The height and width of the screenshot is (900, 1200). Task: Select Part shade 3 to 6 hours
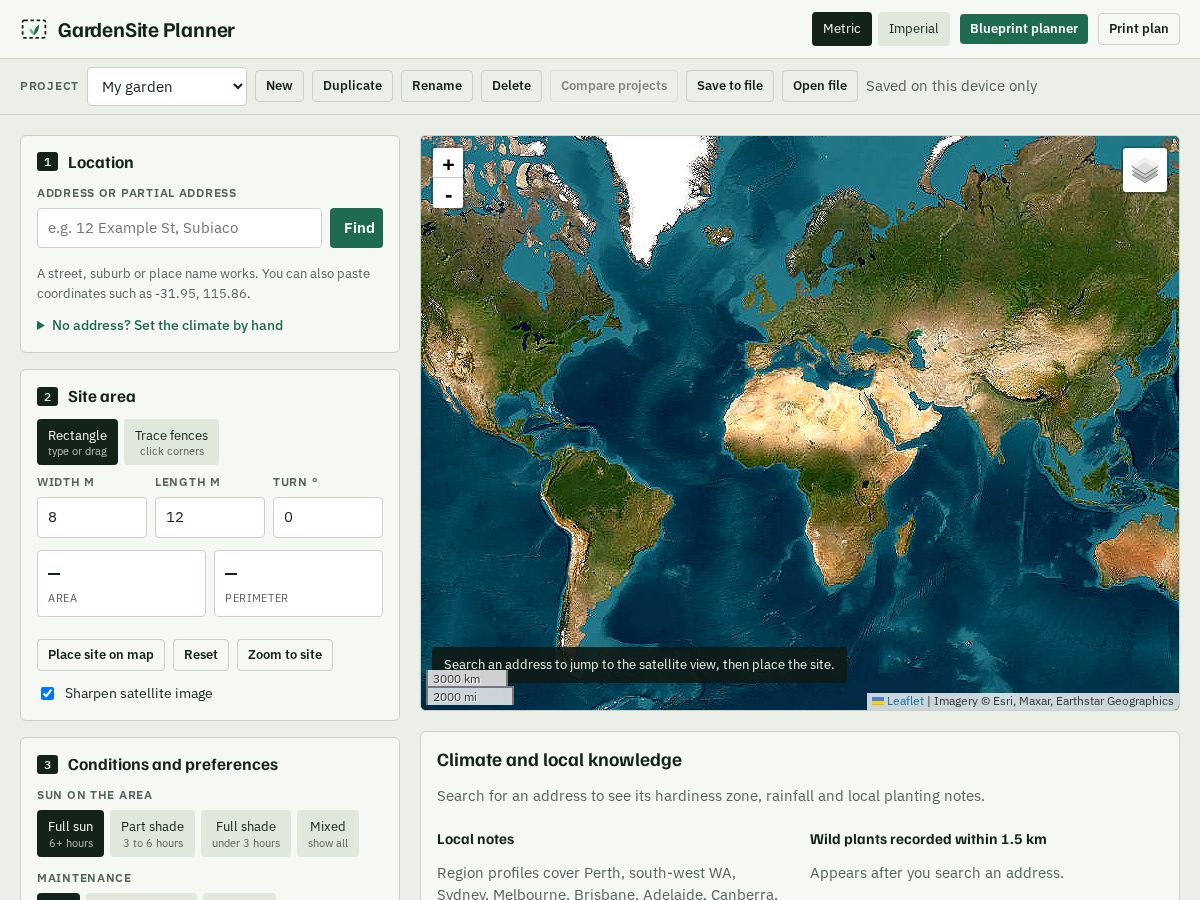click(x=153, y=834)
